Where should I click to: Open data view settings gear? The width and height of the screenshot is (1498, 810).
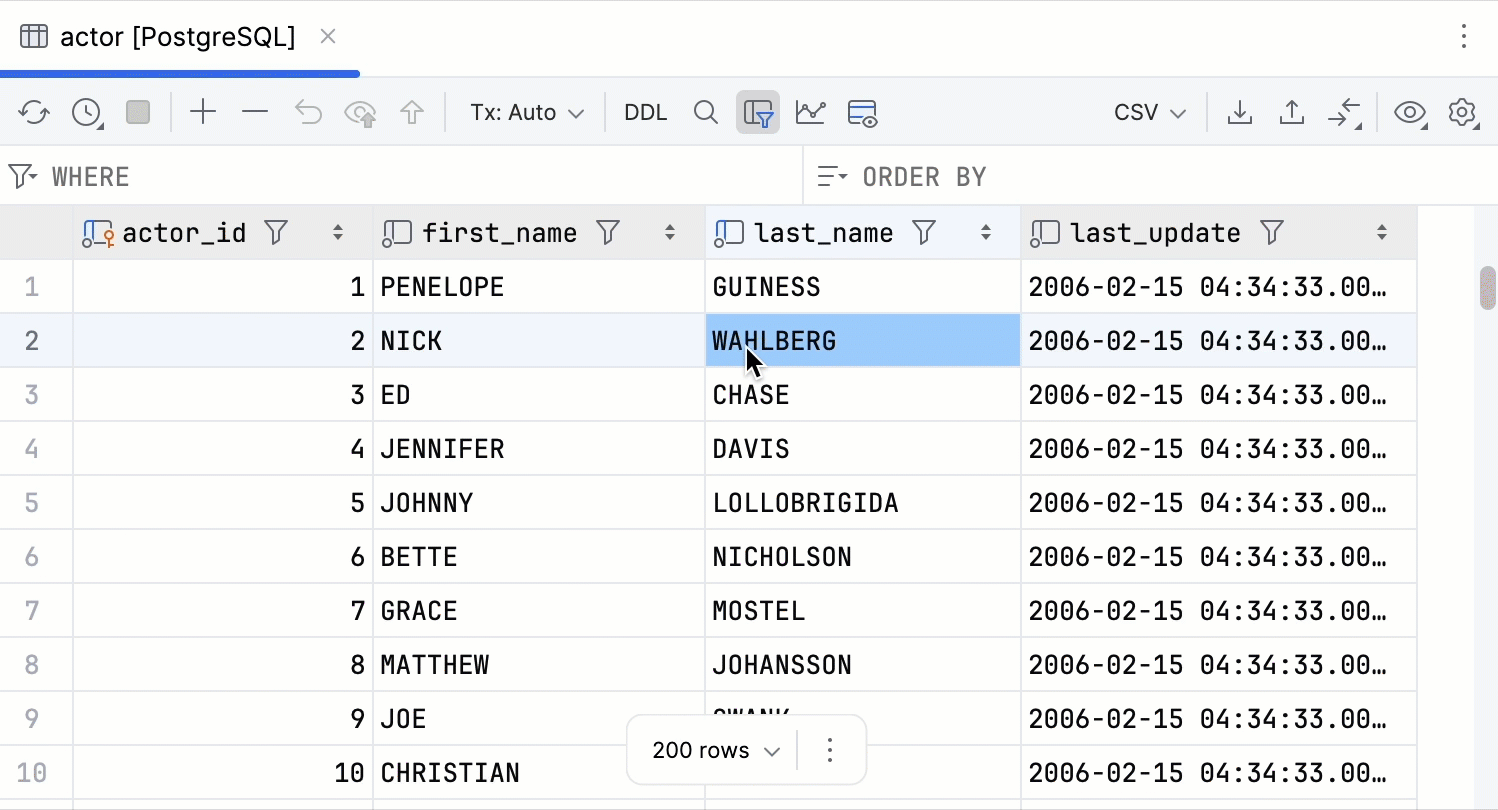coord(1462,112)
